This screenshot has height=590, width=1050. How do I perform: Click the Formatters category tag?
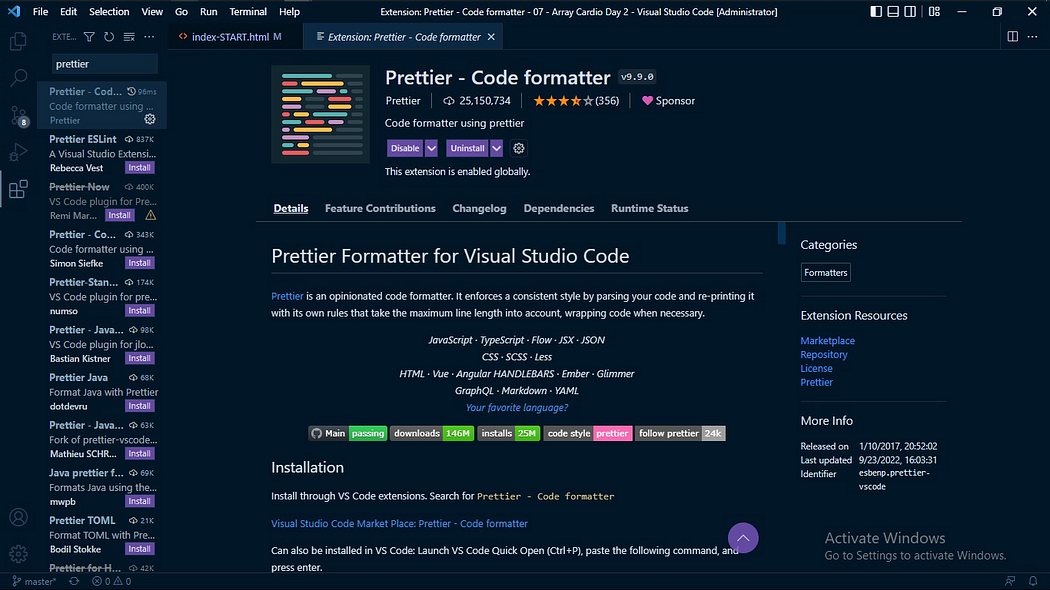tap(826, 273)
